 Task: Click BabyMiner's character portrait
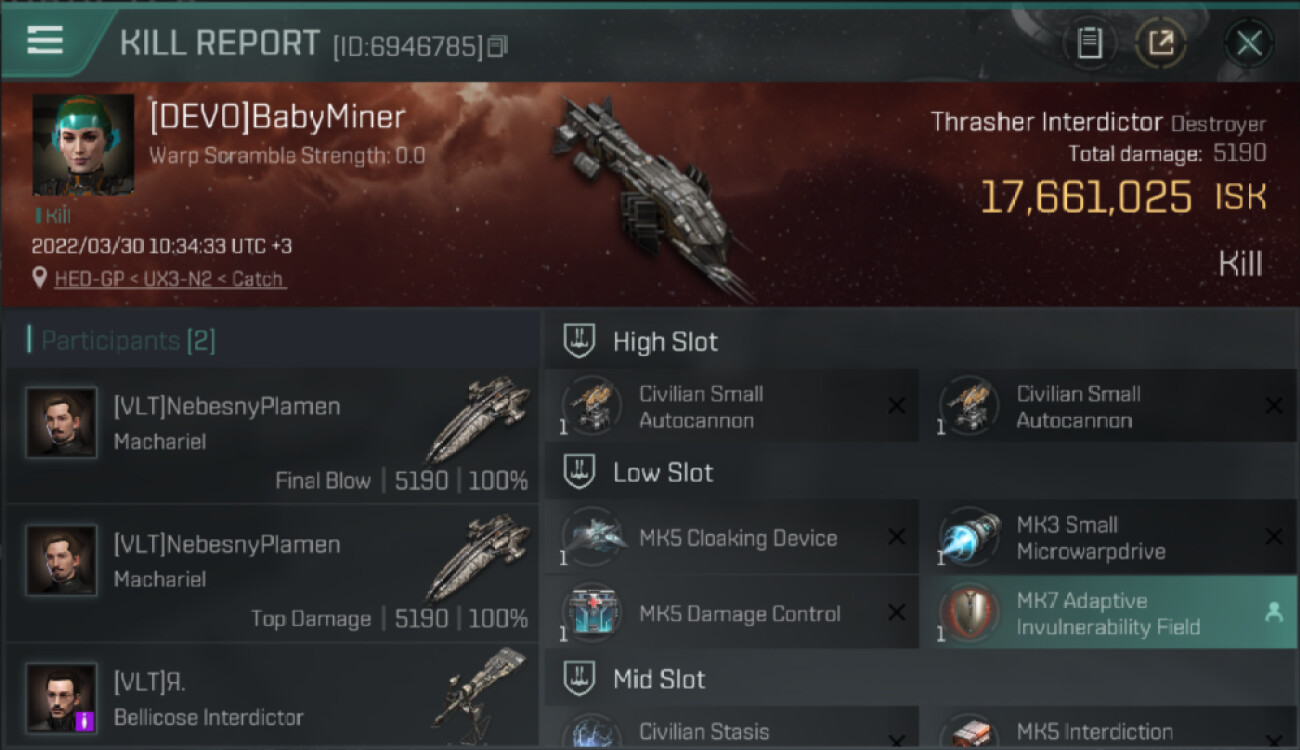pos(83,145)
